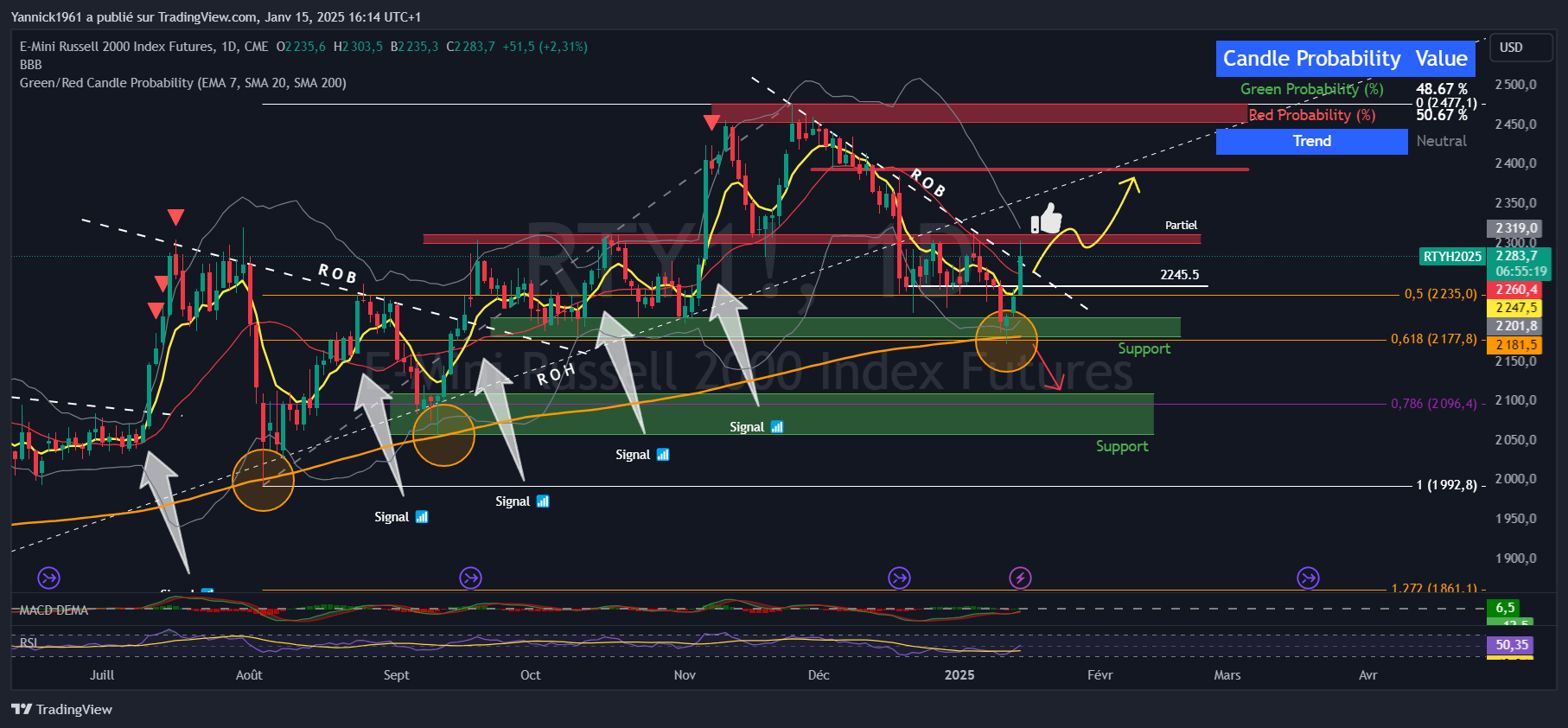
Task: Click the 2245.5 price annotation
Action: click(1179, 275)
